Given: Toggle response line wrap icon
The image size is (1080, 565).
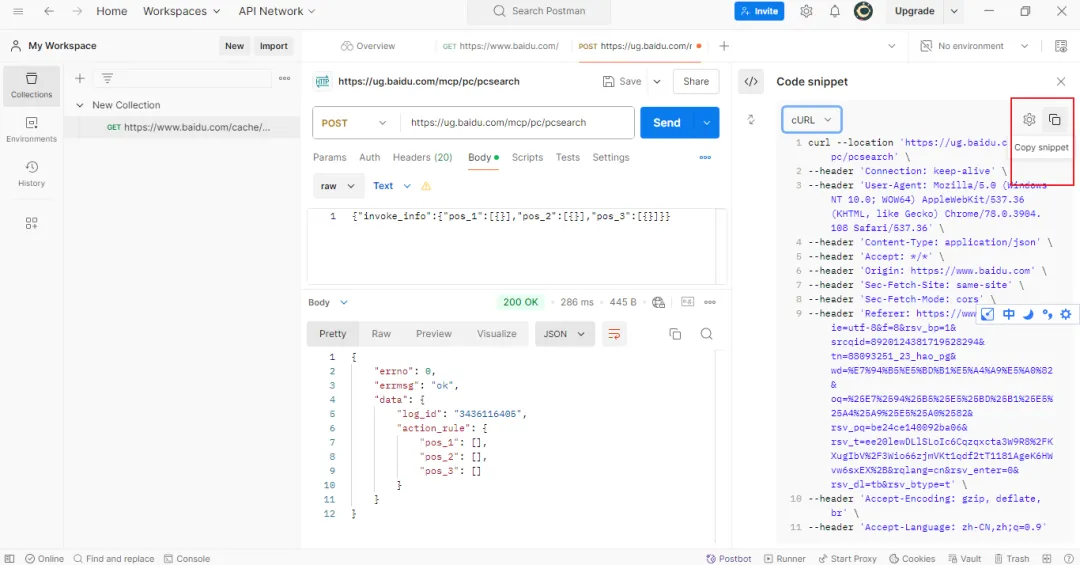Looking at the screenshot, I should pos(614,334).
